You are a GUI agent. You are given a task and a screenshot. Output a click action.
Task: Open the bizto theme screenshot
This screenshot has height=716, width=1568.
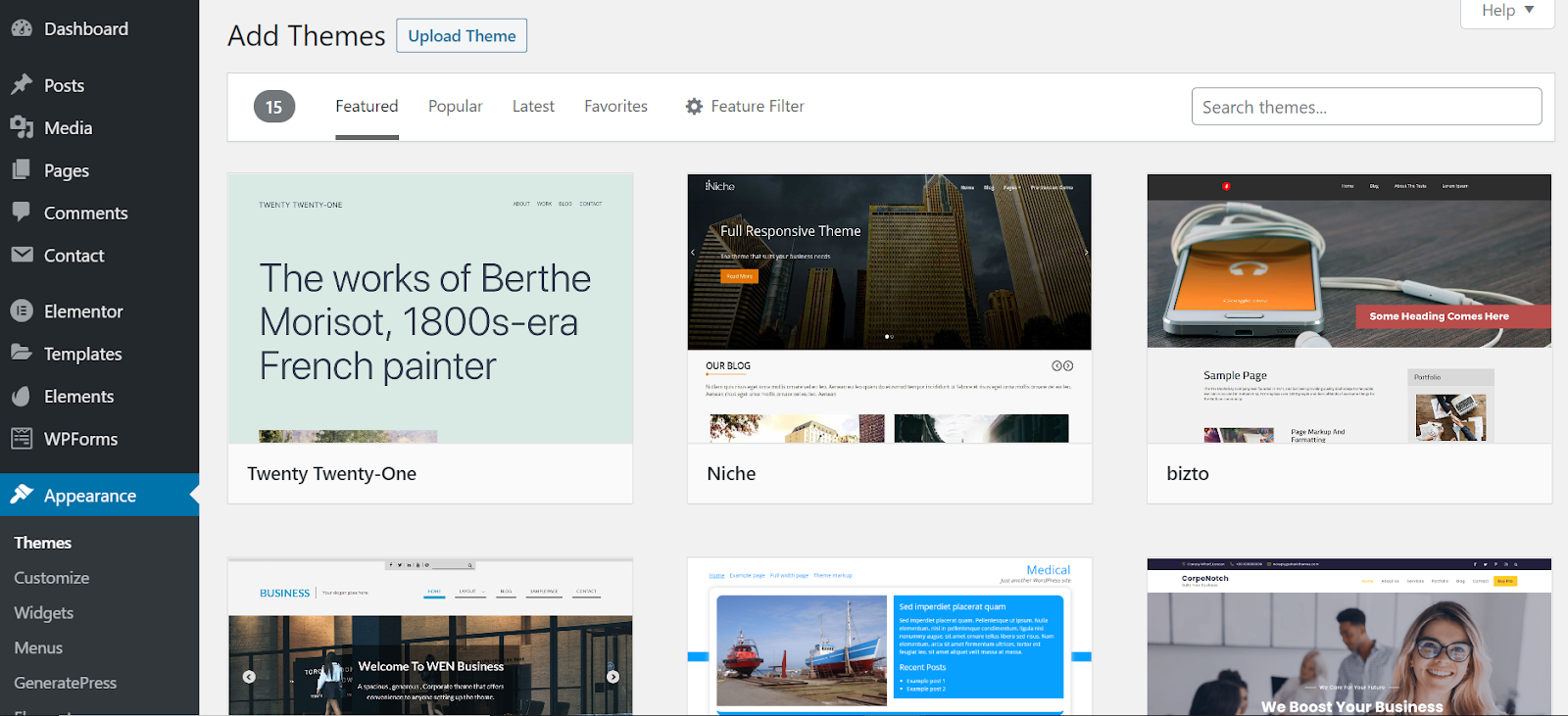(1349, 309)
